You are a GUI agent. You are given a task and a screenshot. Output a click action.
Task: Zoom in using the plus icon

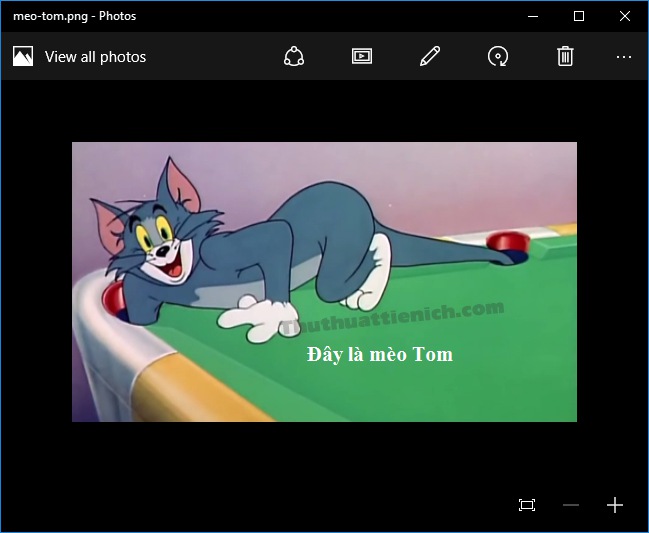tap(615, 505)
